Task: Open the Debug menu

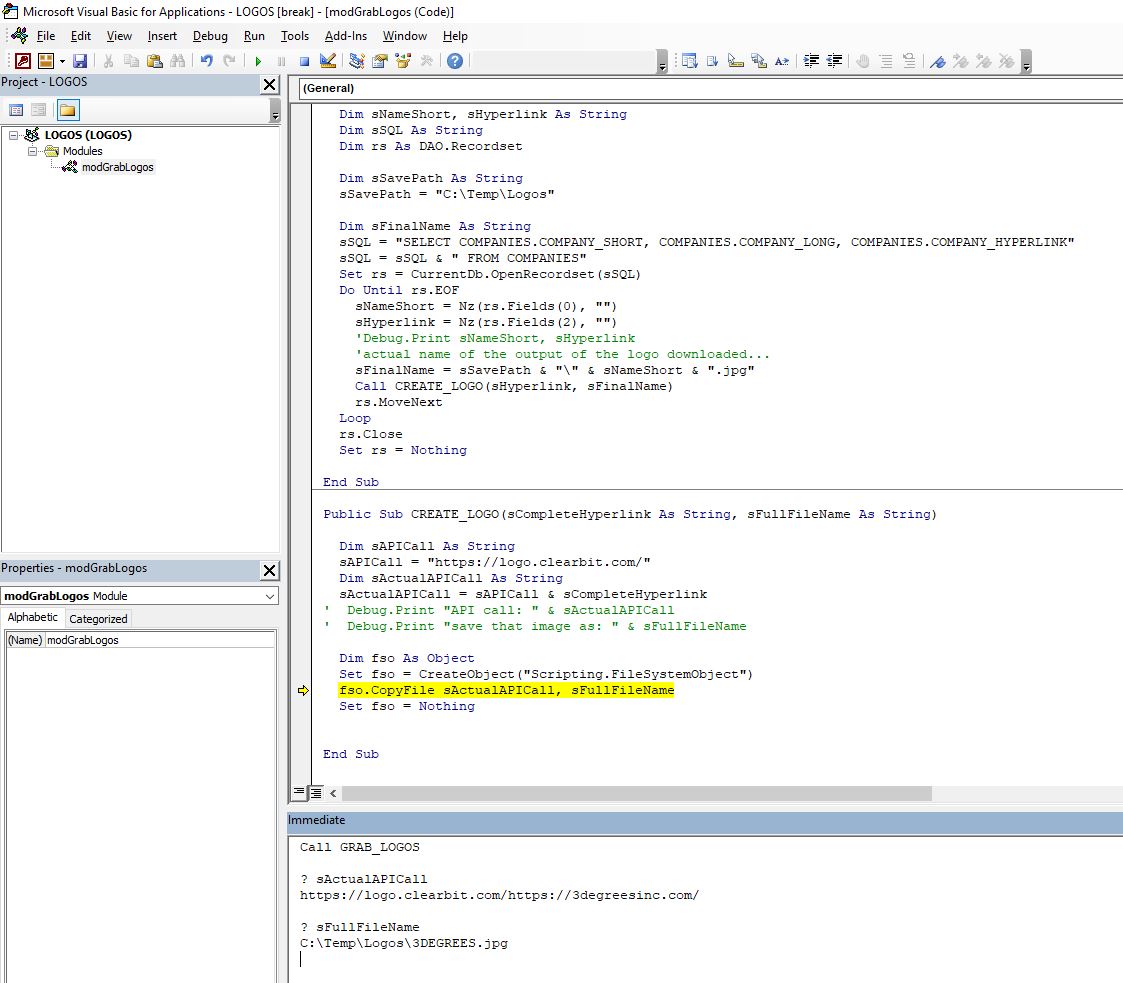Action: tap(211, 36)
